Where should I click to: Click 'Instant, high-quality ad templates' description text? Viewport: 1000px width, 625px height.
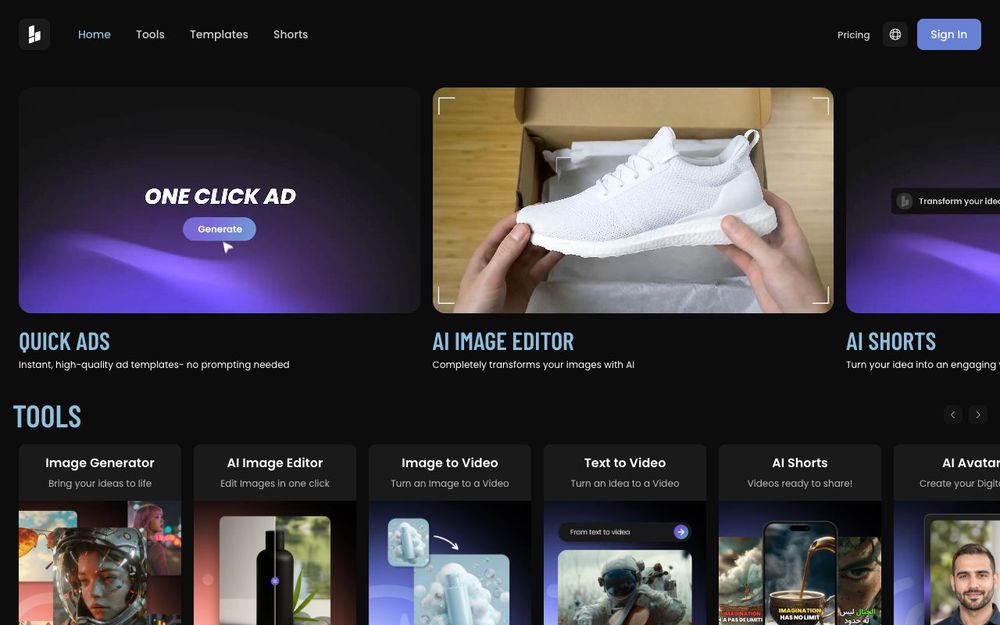pos(154,365)
